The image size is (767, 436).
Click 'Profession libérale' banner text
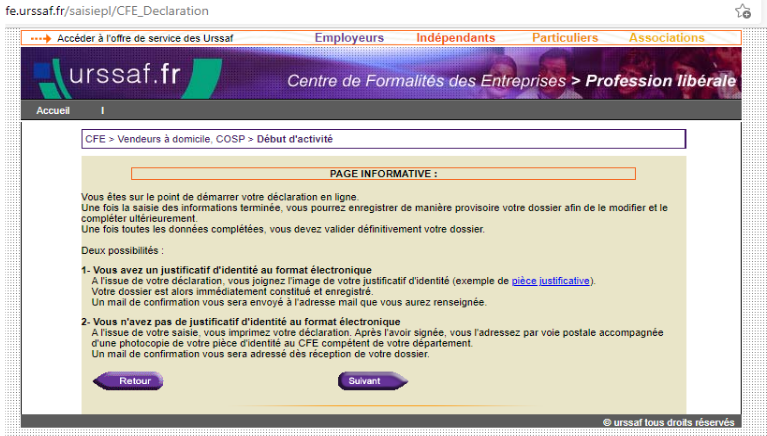click(660, 81)
